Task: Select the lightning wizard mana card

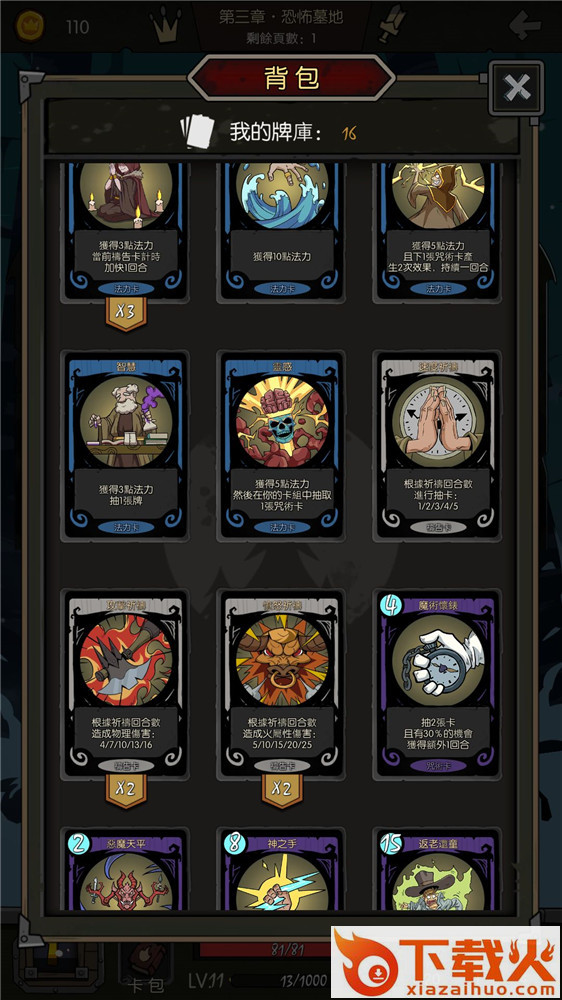Action: [x=438, y=230]
